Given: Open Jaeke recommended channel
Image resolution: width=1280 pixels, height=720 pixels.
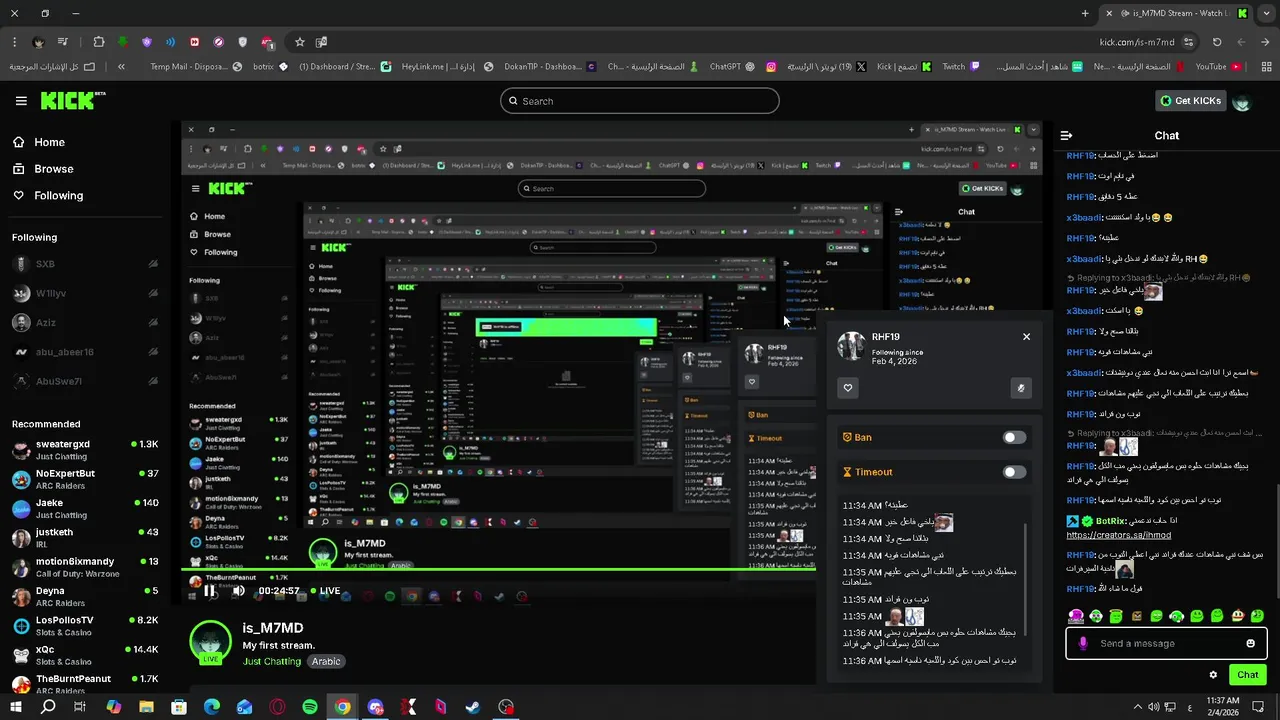Looking at the screenshot, I should point(85,508).
